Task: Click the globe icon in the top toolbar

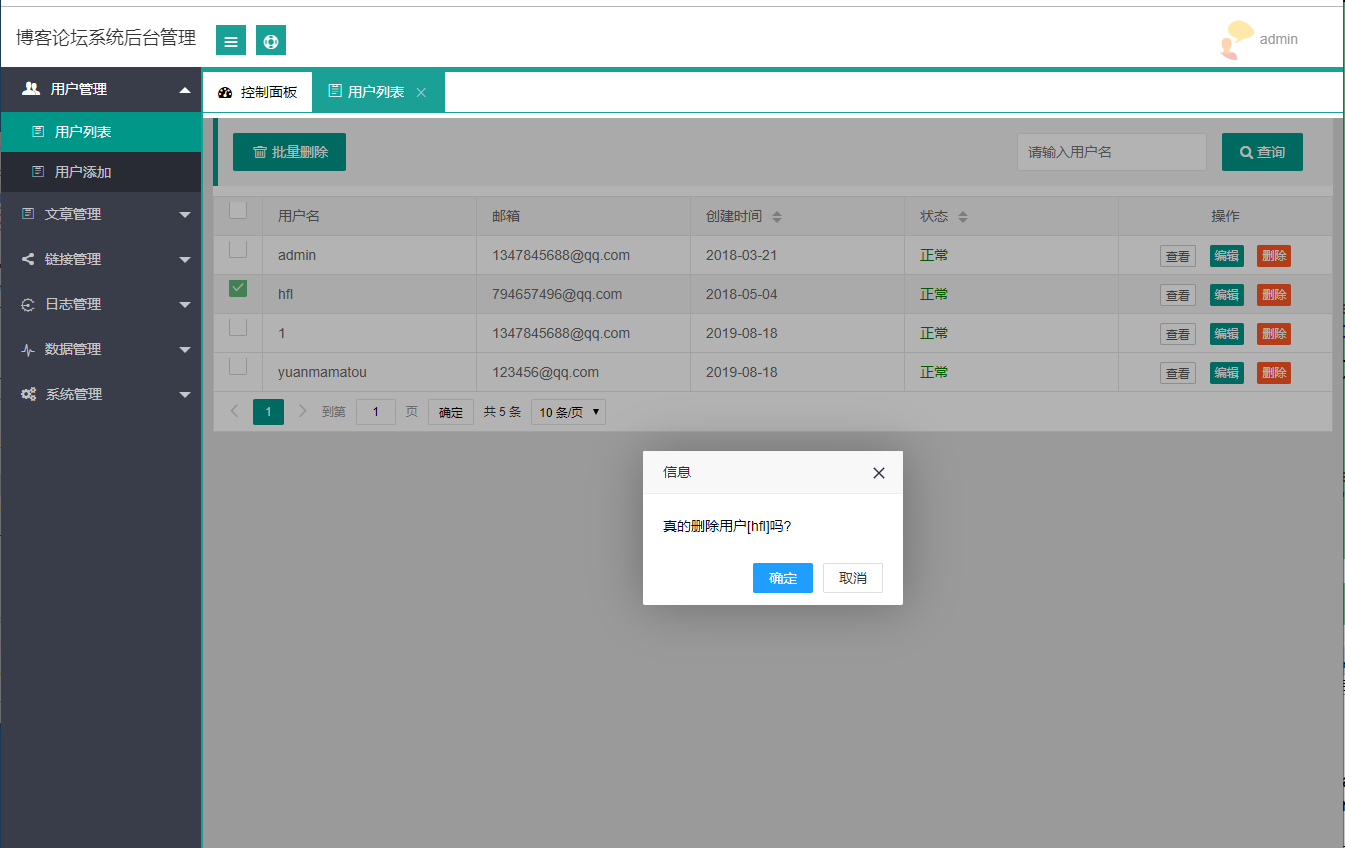Action: pos(270,40)
